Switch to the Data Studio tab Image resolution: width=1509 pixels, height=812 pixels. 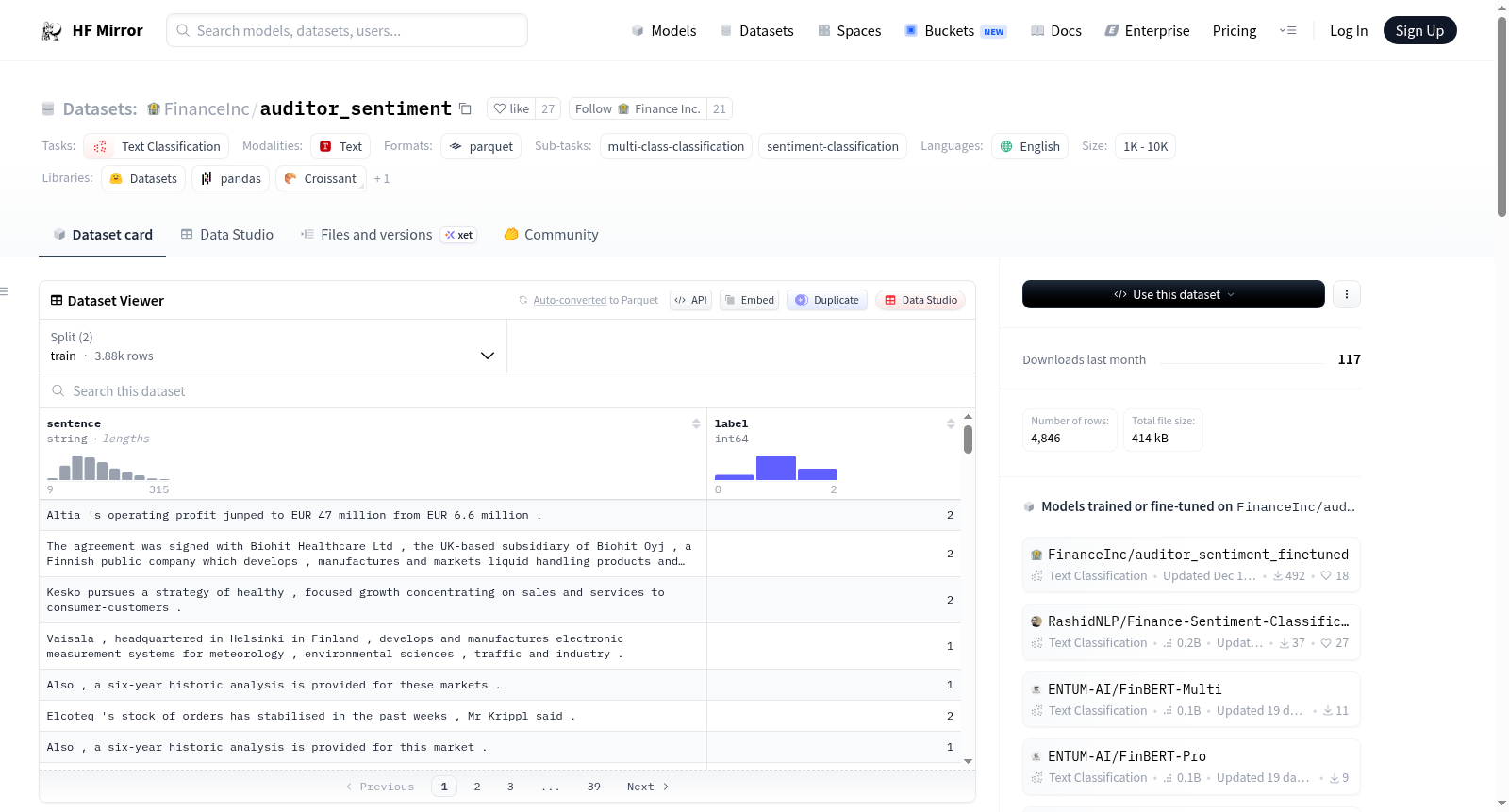click(x=227, y=235)
